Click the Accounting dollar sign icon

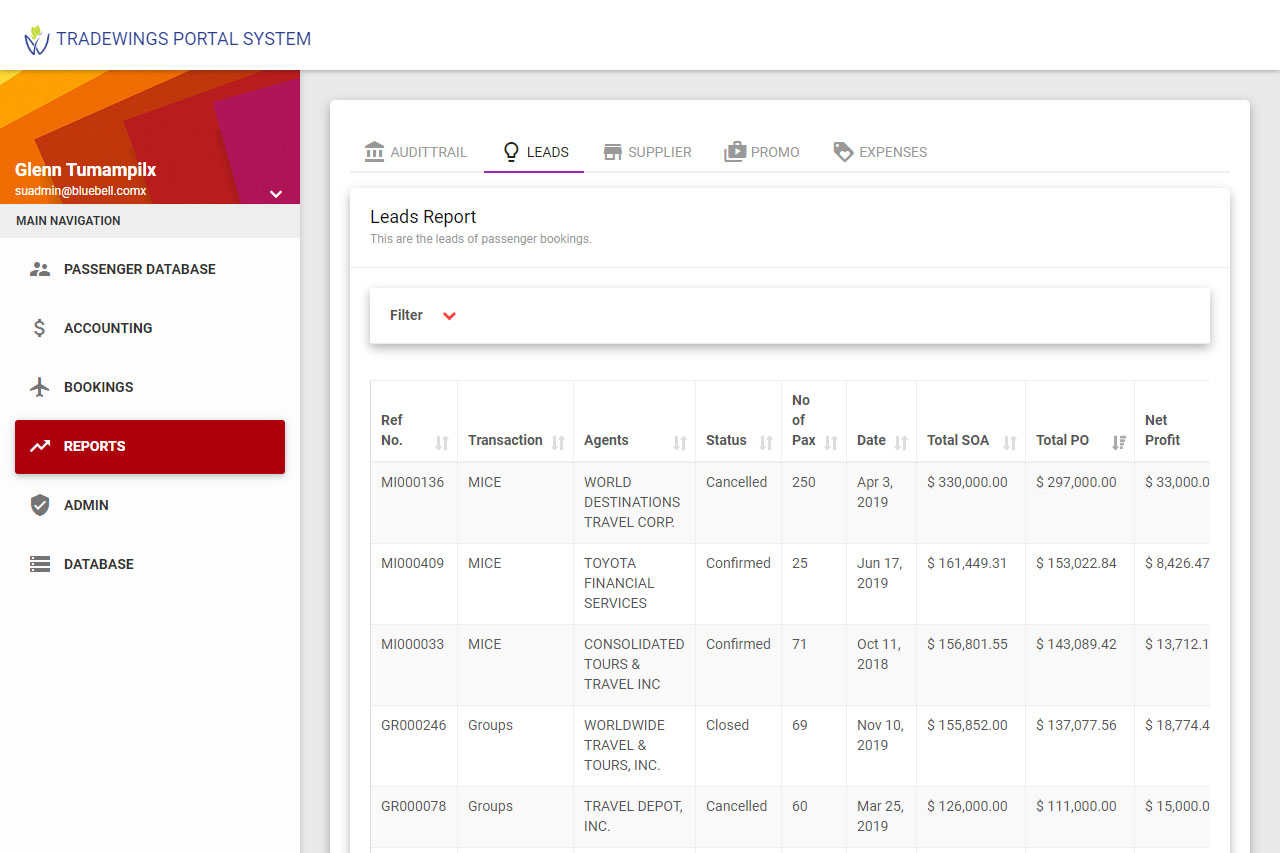[40, 328]
